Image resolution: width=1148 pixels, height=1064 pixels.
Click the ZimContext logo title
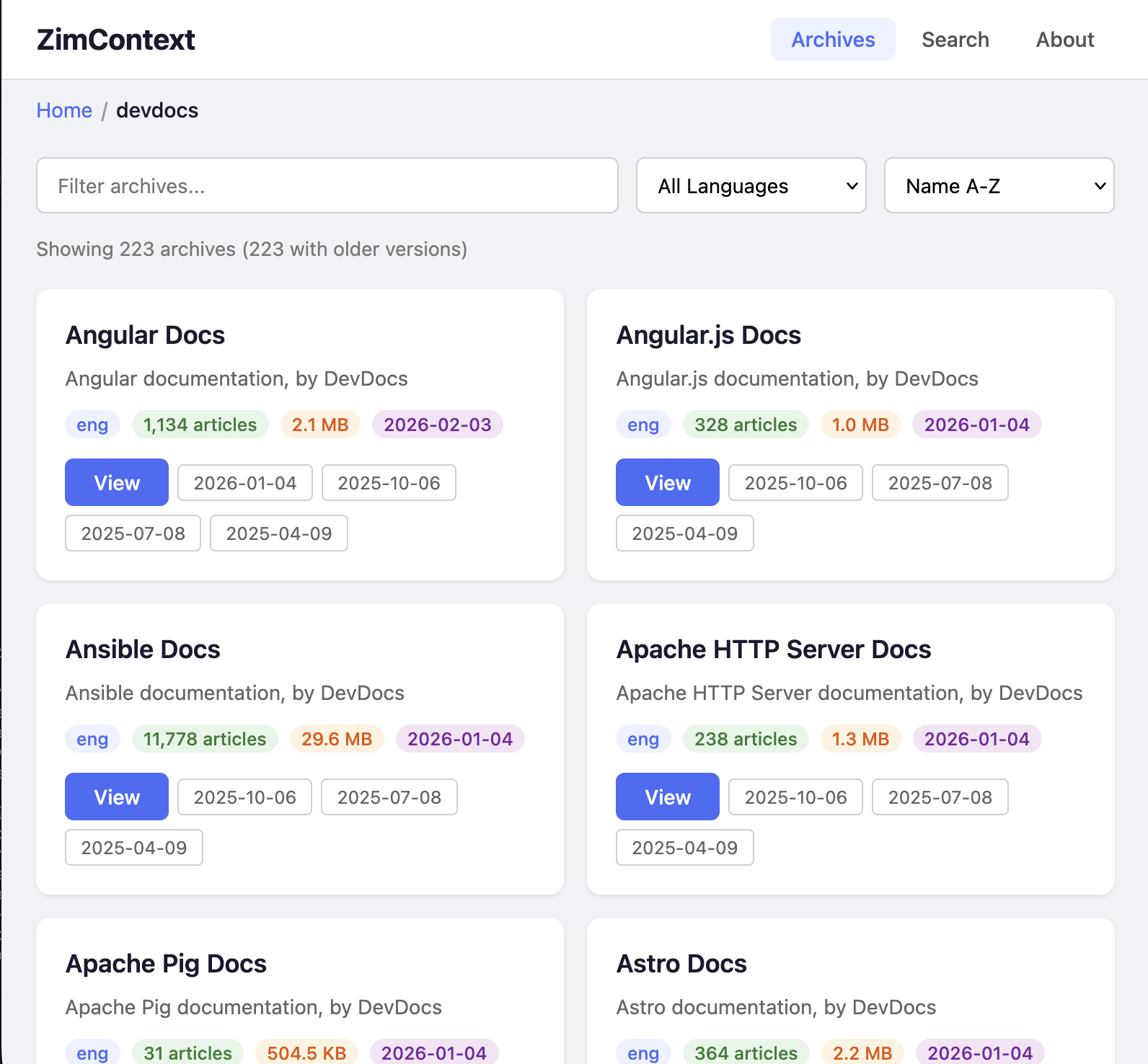[116, 40]
